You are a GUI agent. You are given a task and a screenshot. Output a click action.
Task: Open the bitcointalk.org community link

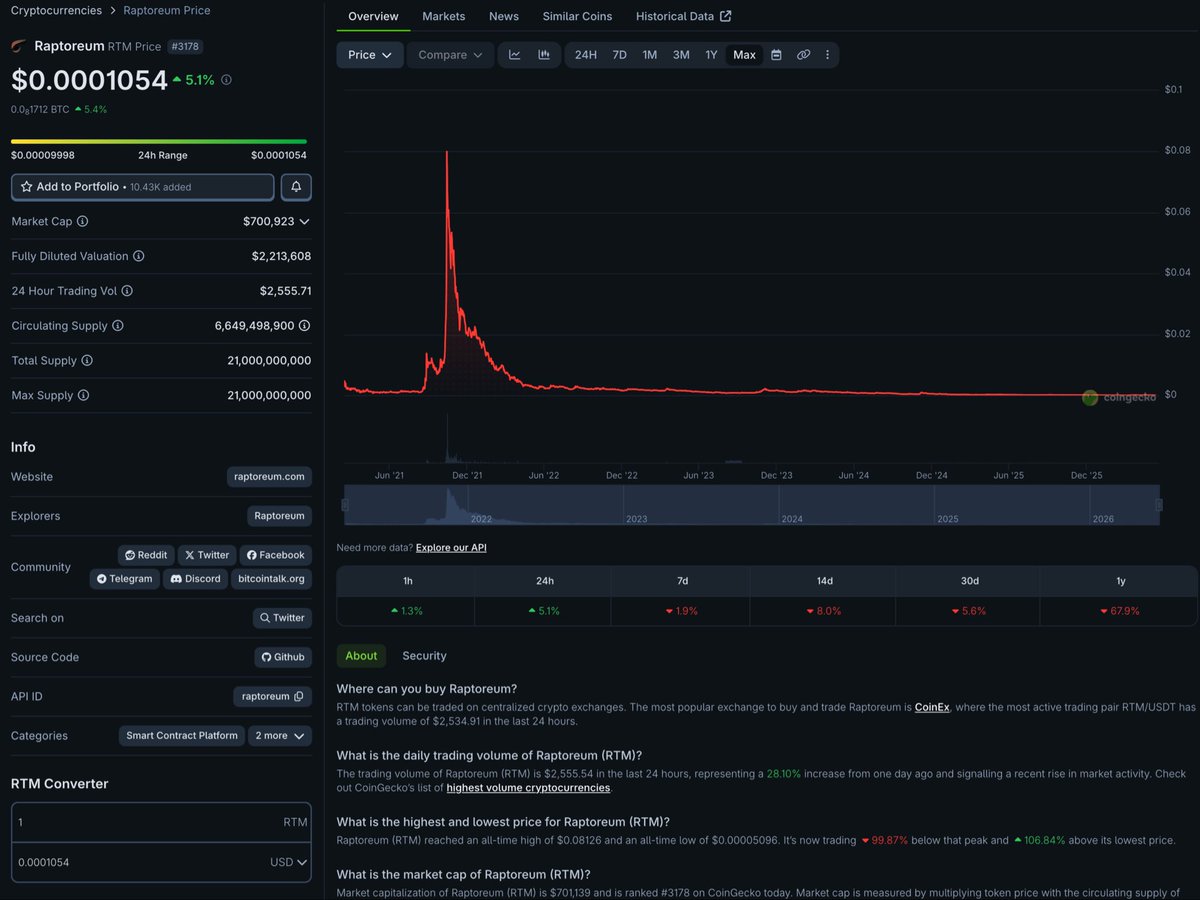(271, 579)
